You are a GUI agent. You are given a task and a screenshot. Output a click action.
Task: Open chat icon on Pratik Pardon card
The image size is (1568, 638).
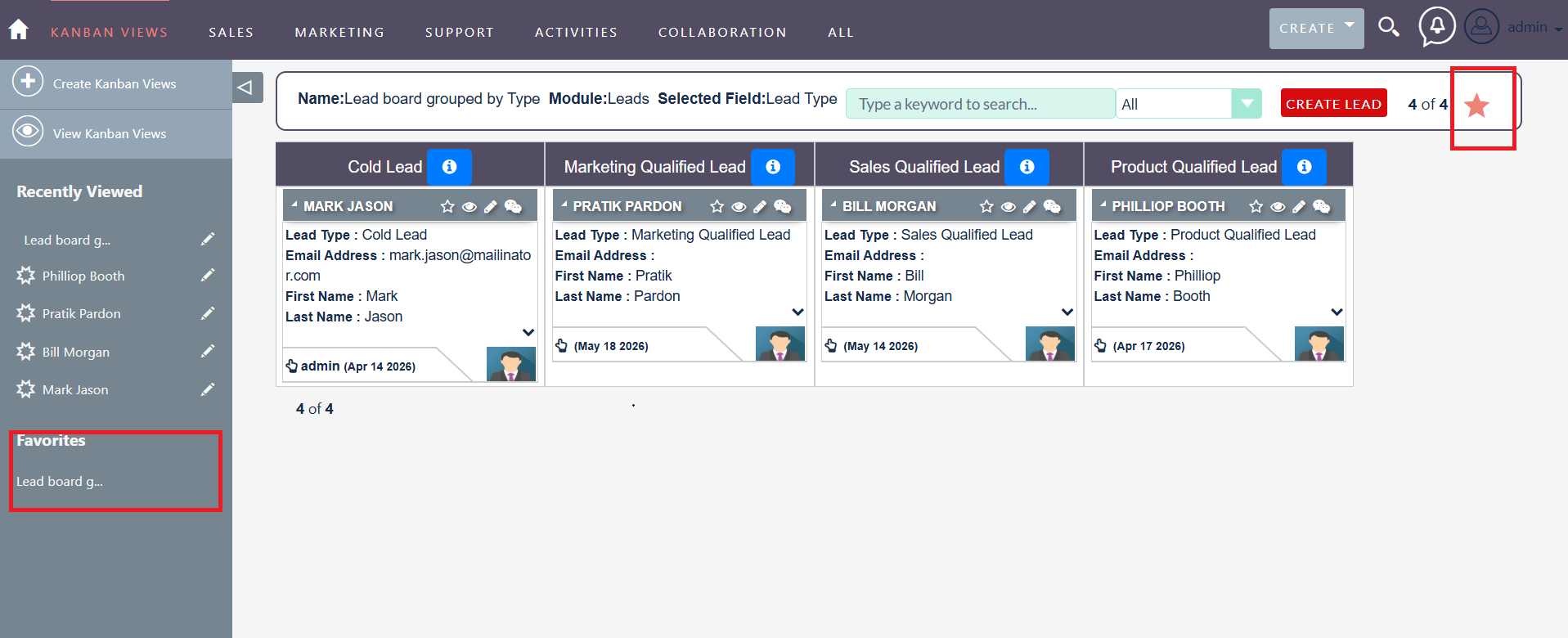pyautogui.click(x=783, y=207)
